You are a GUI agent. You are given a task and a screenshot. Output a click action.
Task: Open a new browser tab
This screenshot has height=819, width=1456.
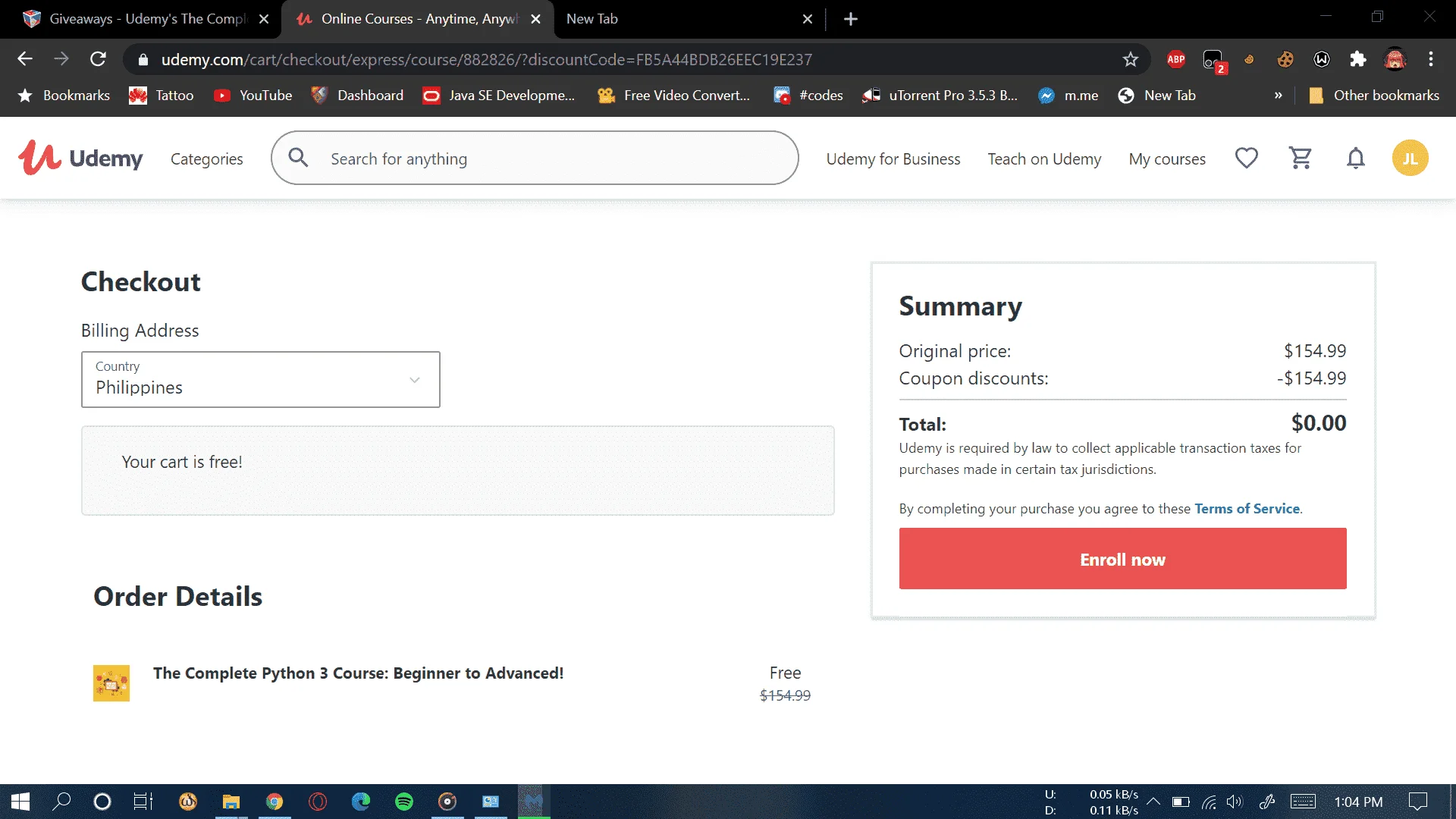(851, 19)
